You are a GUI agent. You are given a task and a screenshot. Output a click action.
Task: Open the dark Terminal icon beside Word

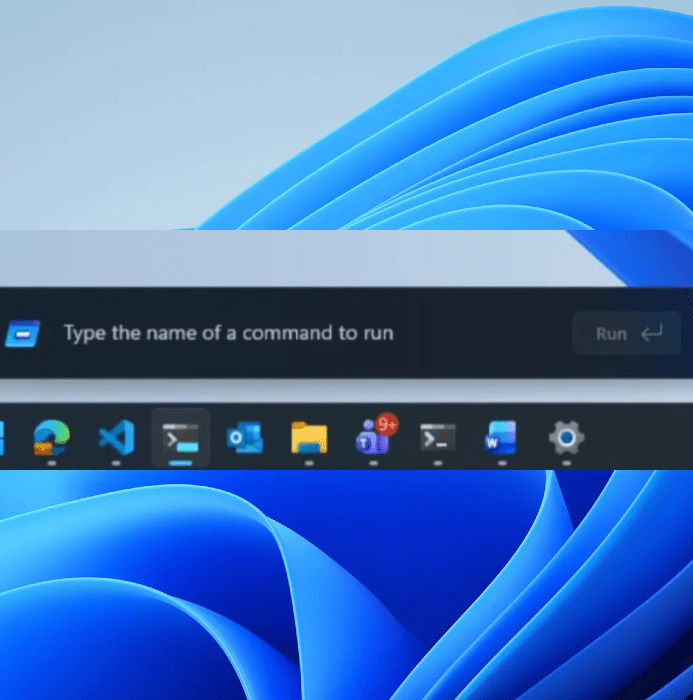[x=438, y=438]
